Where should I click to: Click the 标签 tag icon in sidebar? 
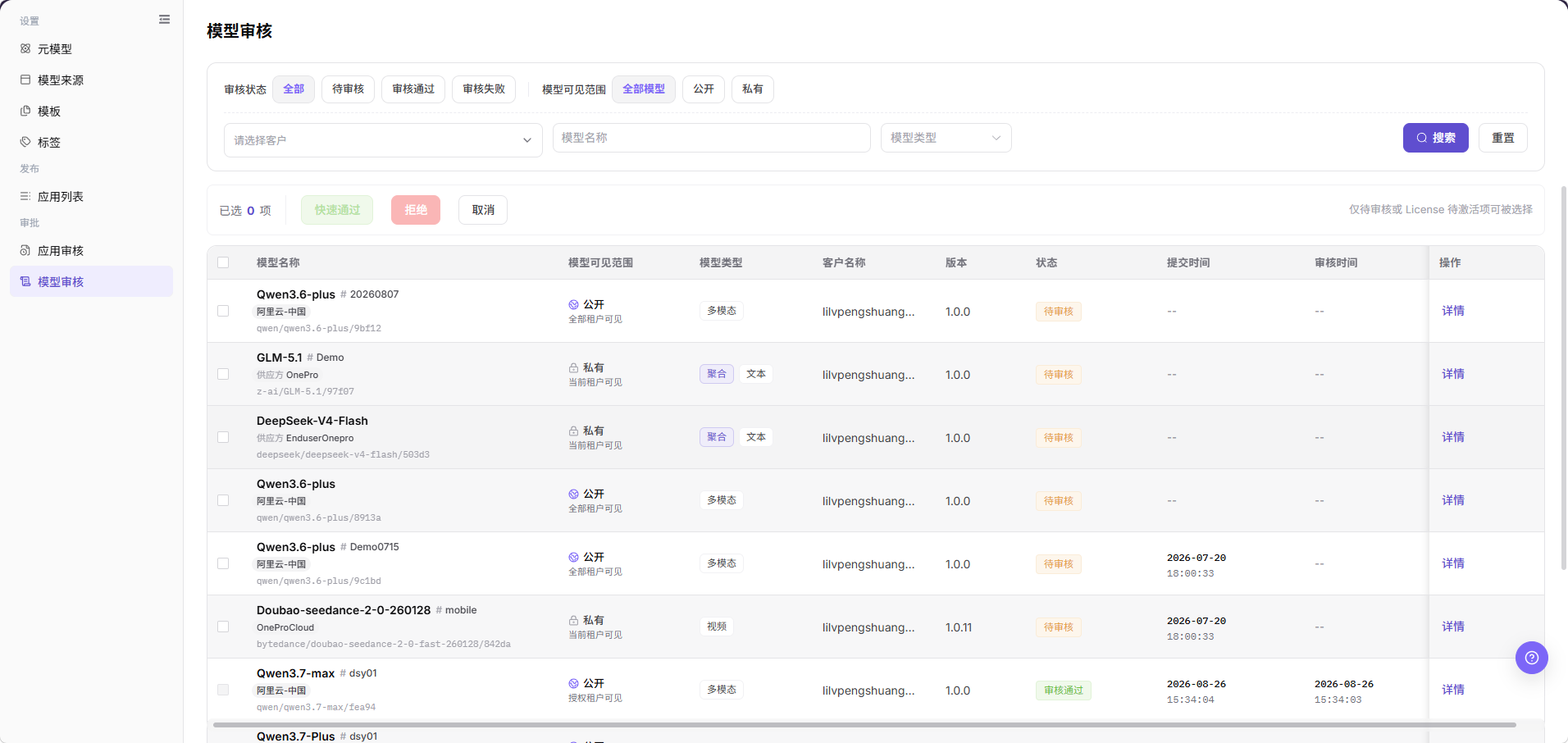[x=25, y=142]
